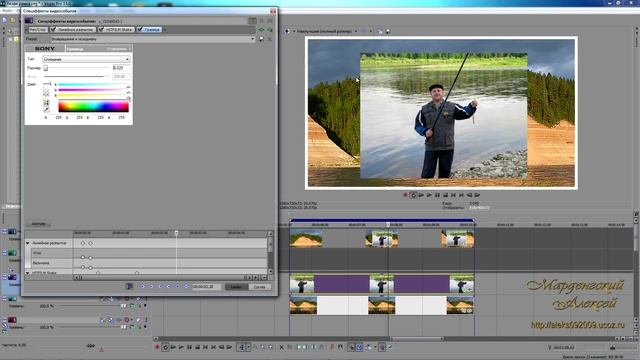This screenshot has width=640, height=360.
Task: Click the main timeline horizontal scrollbar
Action: coord(417,339)
